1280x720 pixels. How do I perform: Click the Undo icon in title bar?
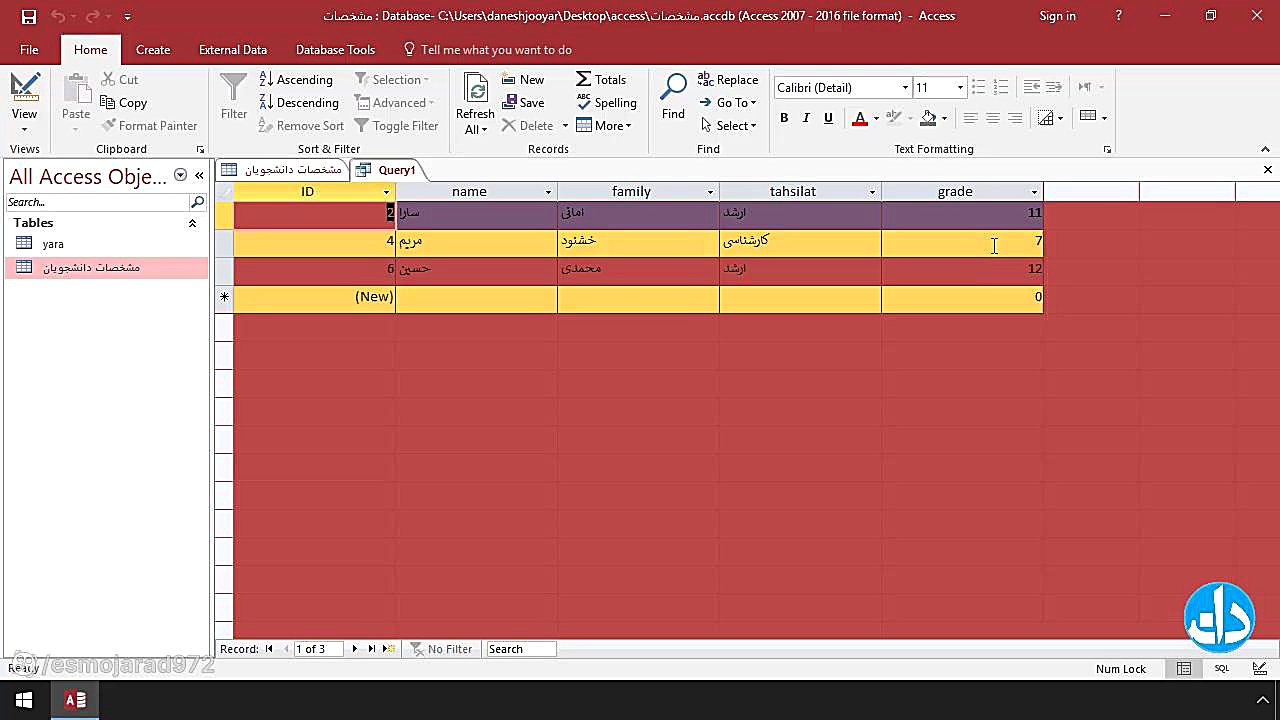pos(58,16)
